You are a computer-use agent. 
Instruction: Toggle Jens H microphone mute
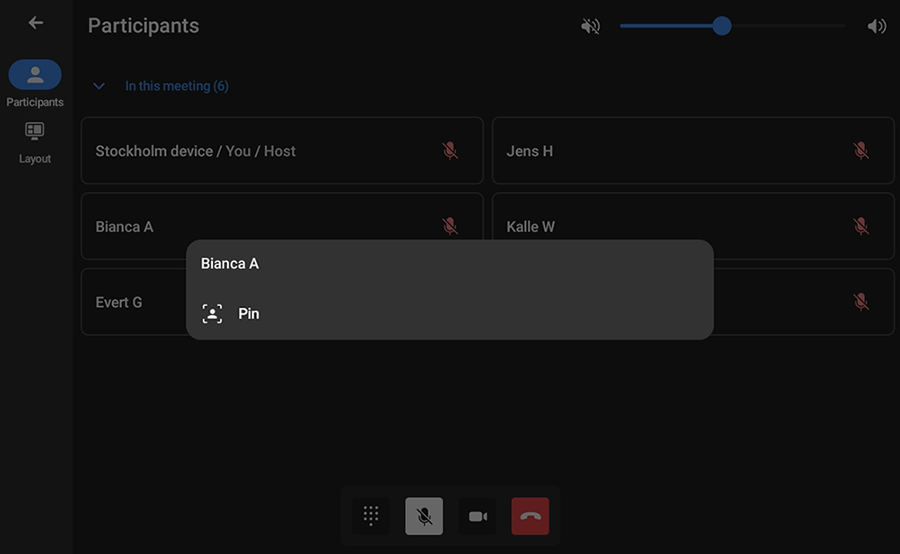tap(861, 151)
